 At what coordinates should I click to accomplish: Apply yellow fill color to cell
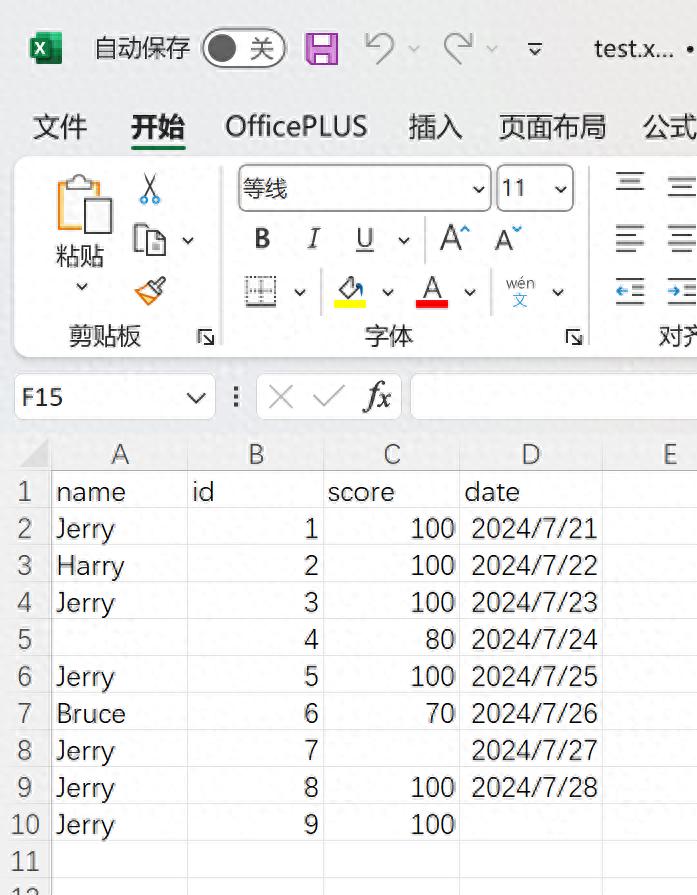(350, 292)
